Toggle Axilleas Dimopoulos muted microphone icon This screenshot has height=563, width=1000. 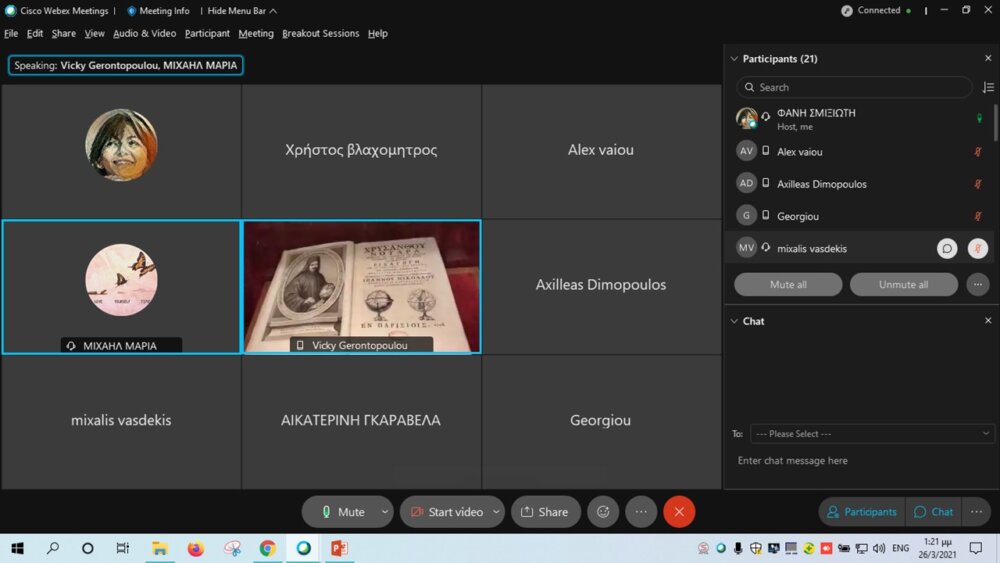(978, 184)
